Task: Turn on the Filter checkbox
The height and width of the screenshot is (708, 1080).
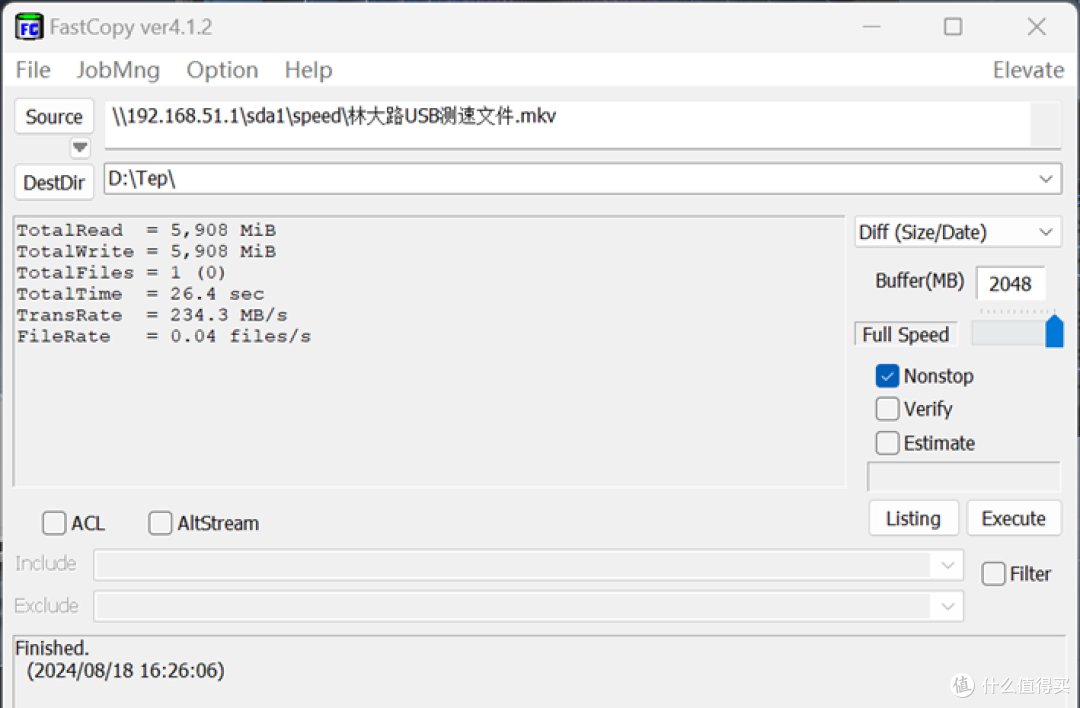Action: pyautogui.click(x=993, y=574)
